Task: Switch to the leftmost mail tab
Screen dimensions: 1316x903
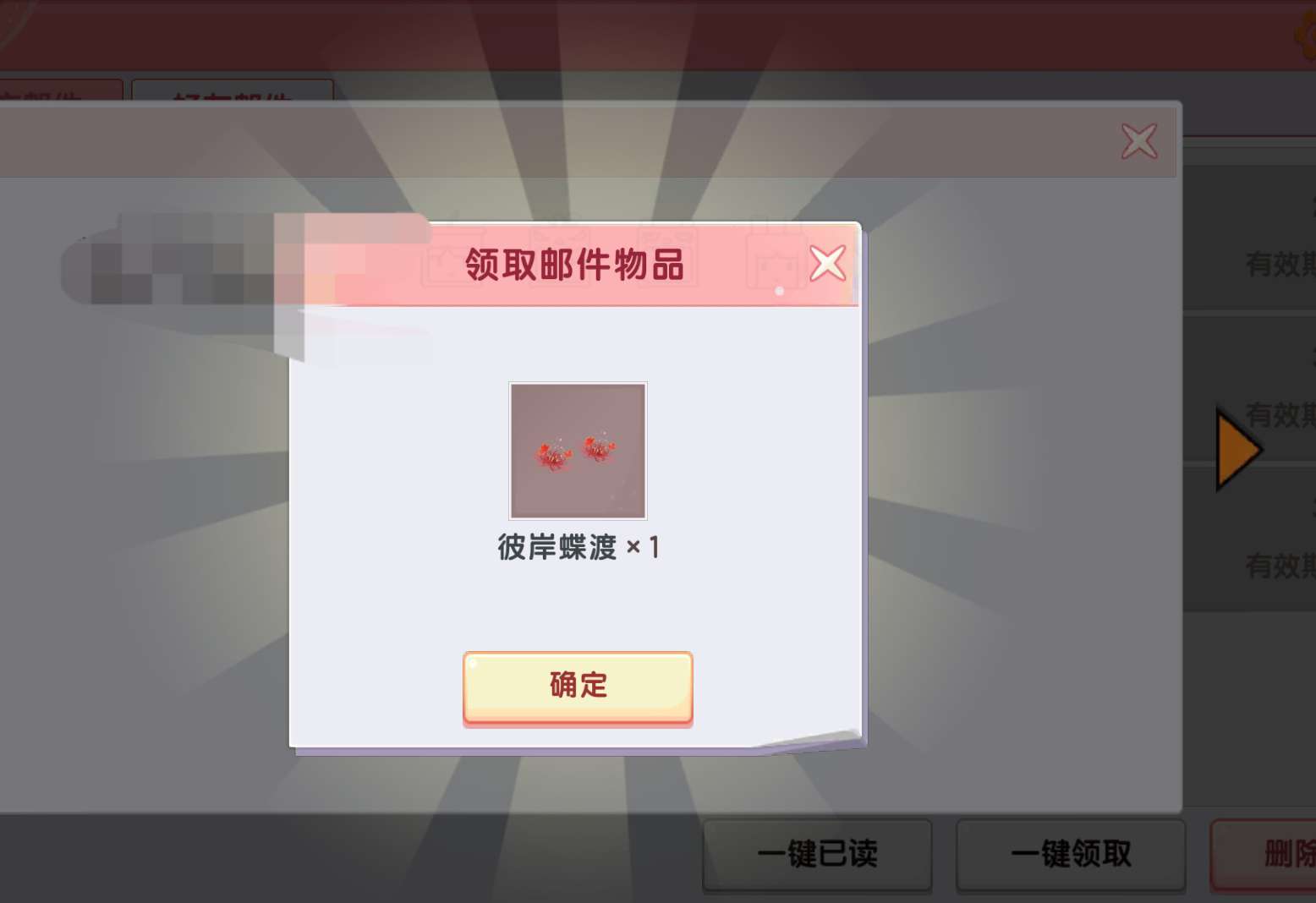Action: 59,91
